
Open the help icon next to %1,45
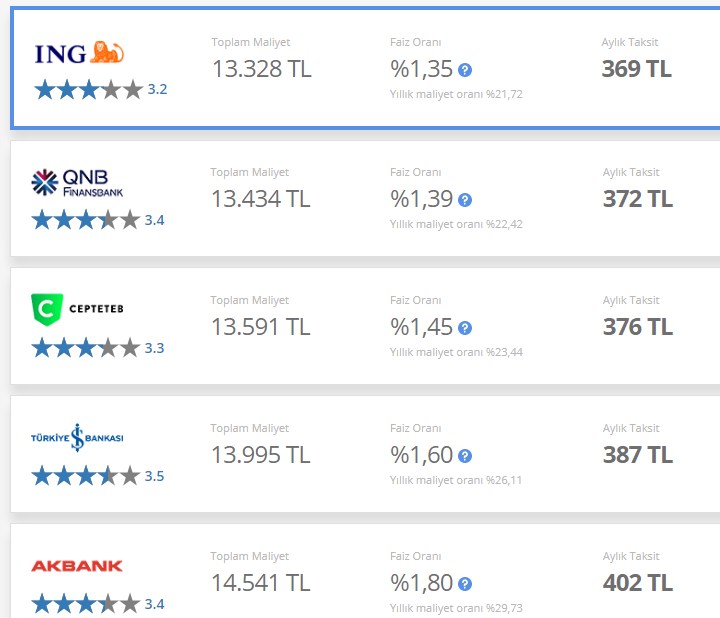tap(465, 328)
